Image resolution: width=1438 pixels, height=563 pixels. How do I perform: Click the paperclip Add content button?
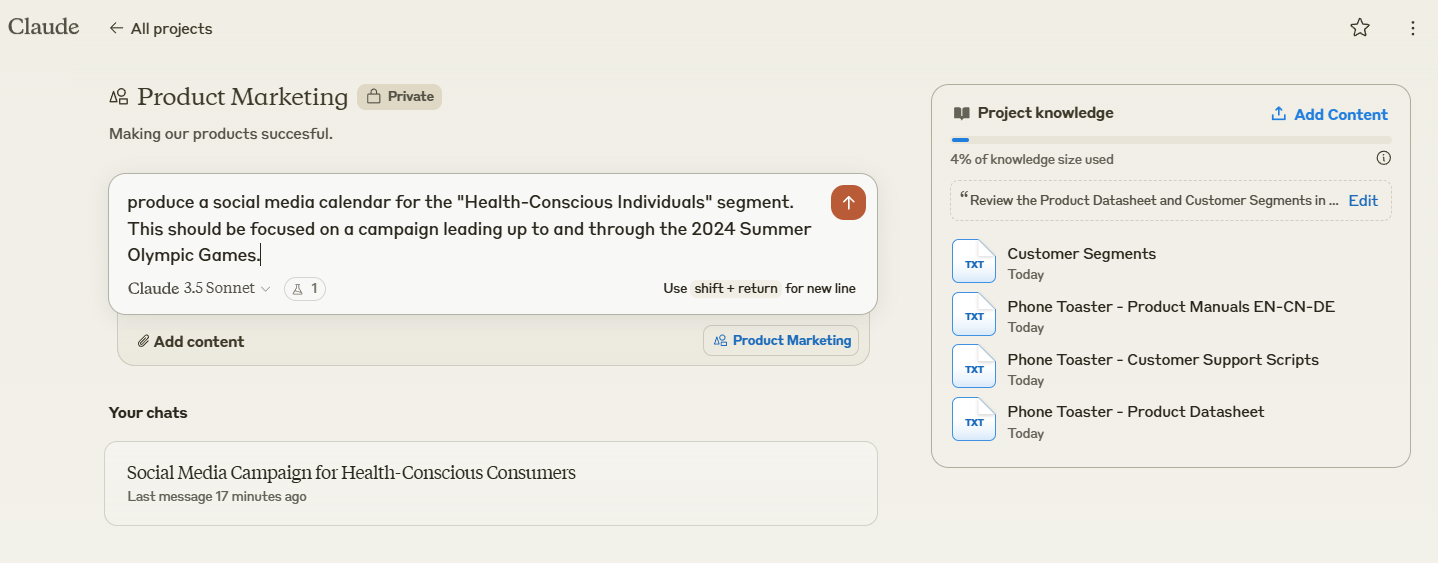click(x=191, y=342)
